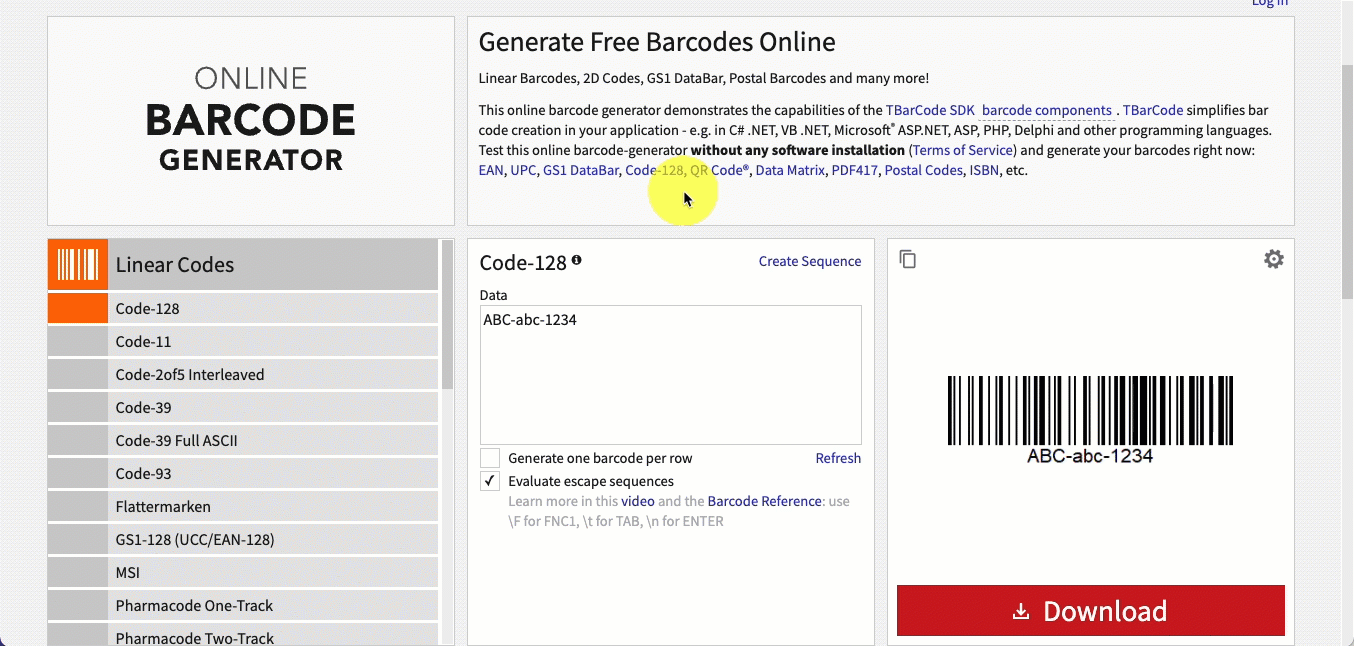The height and width of the screenshot is (646, 1354).
Task: Select Code-39 Full ASCII from list
Action: (176, 441)
